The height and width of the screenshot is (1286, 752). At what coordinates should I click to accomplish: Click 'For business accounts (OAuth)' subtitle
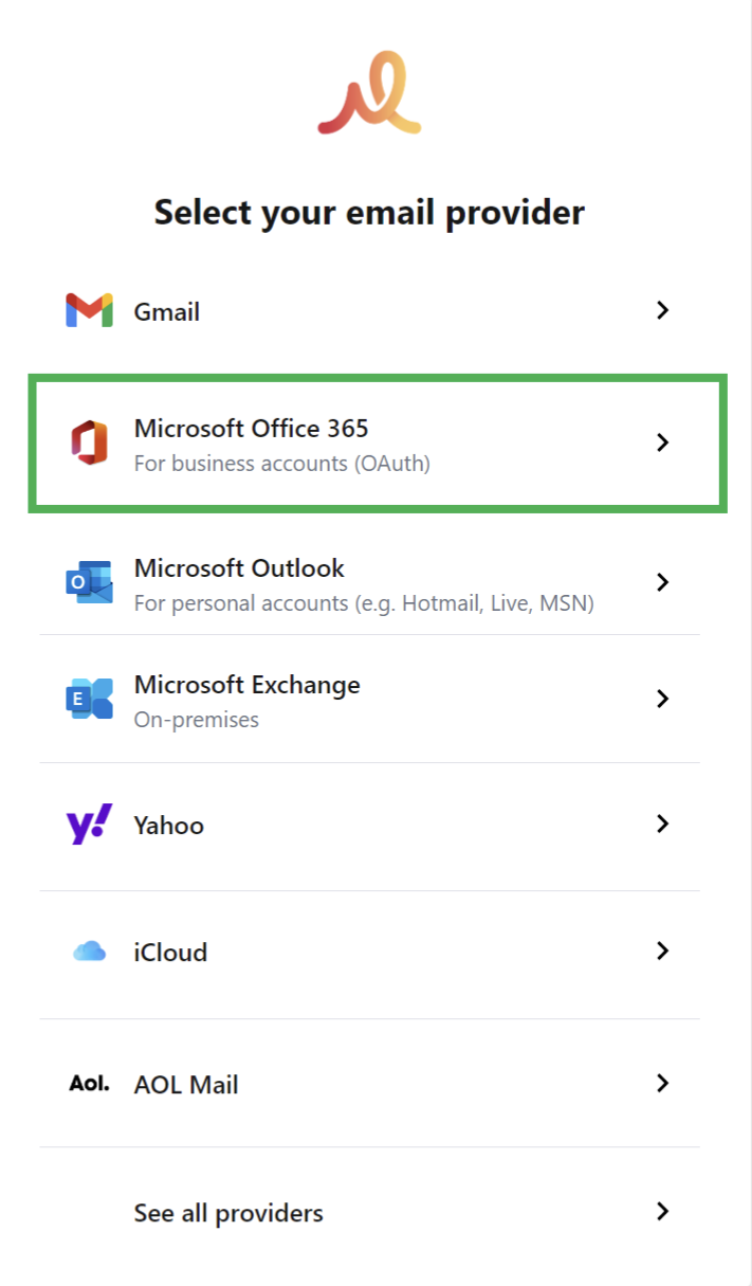click(x=282, y=464)
